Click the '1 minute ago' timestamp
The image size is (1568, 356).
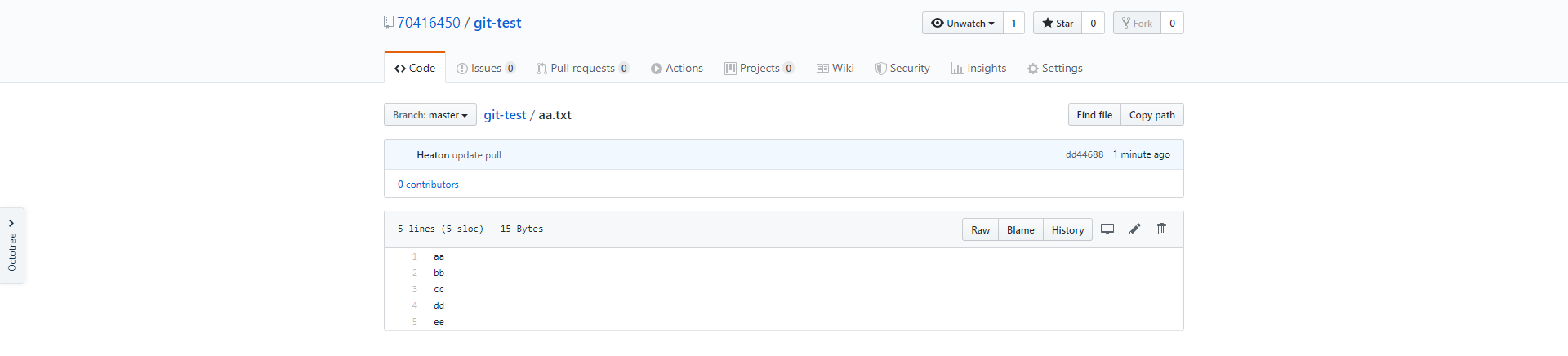(1142, 154)
